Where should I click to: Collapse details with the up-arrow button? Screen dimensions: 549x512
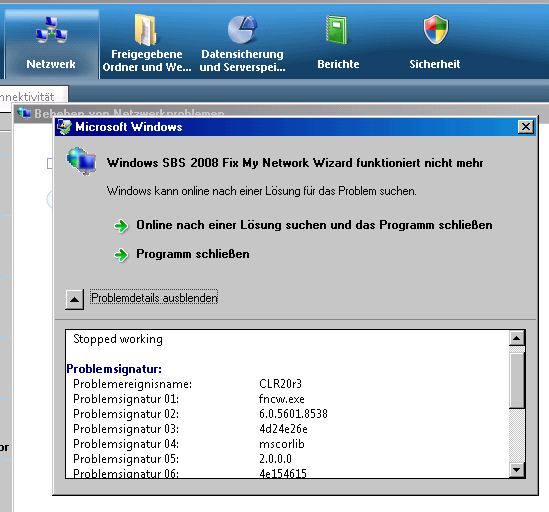[x=75, y=299]
